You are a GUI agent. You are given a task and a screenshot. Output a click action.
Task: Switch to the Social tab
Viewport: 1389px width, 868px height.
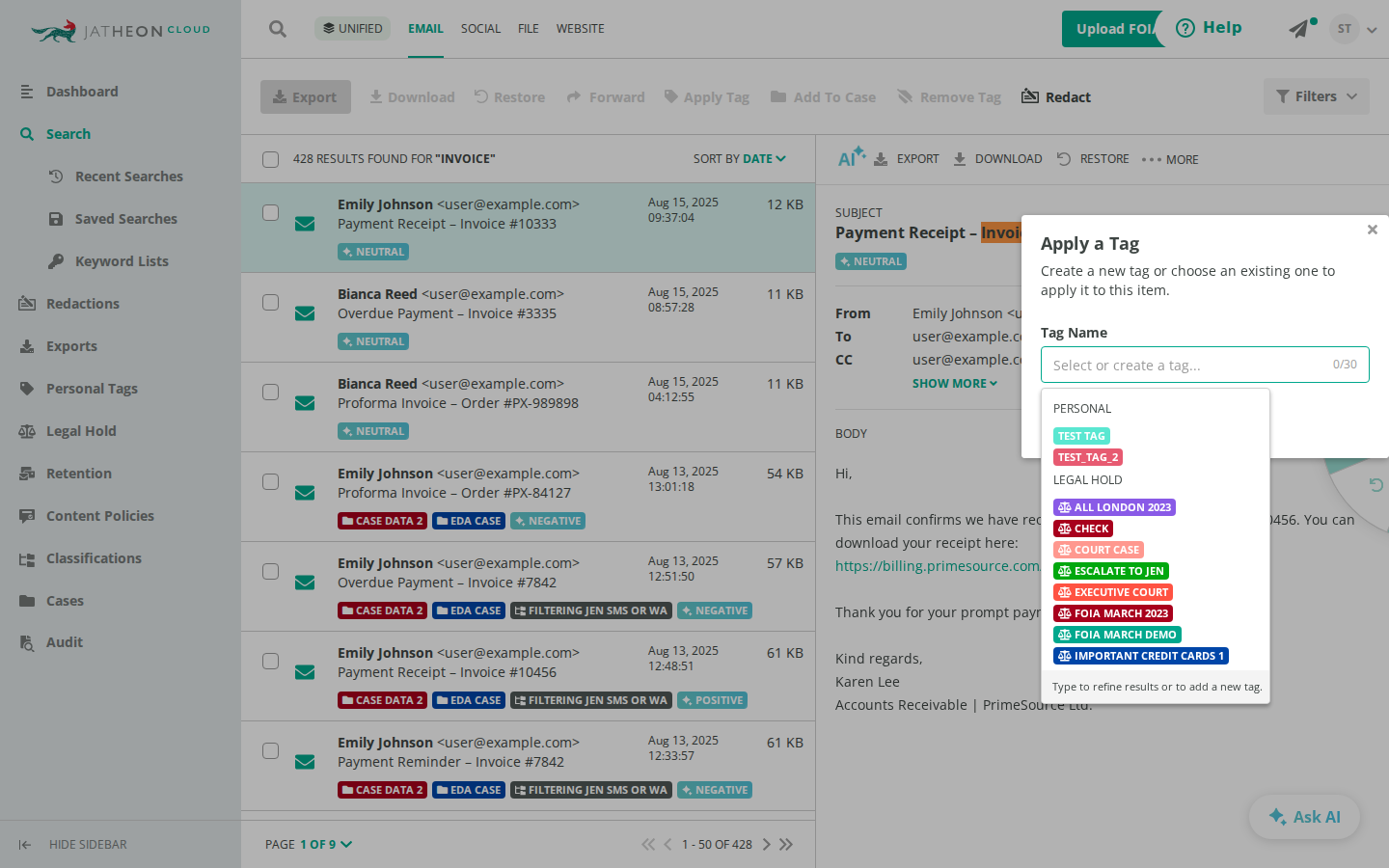pyautogui.click(x=480, y=29)
